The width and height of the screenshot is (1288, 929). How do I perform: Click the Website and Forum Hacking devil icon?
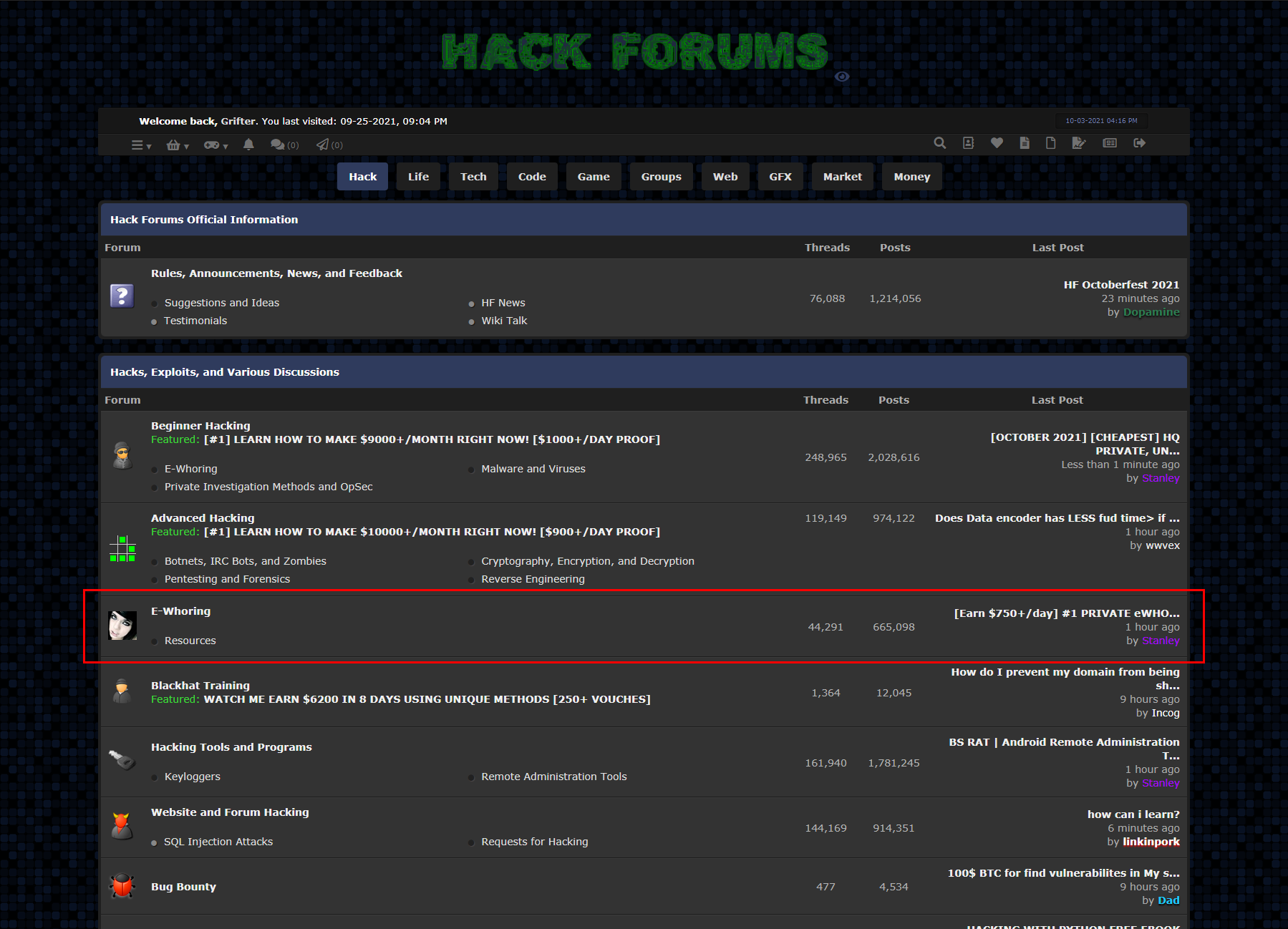coord(122,826)
